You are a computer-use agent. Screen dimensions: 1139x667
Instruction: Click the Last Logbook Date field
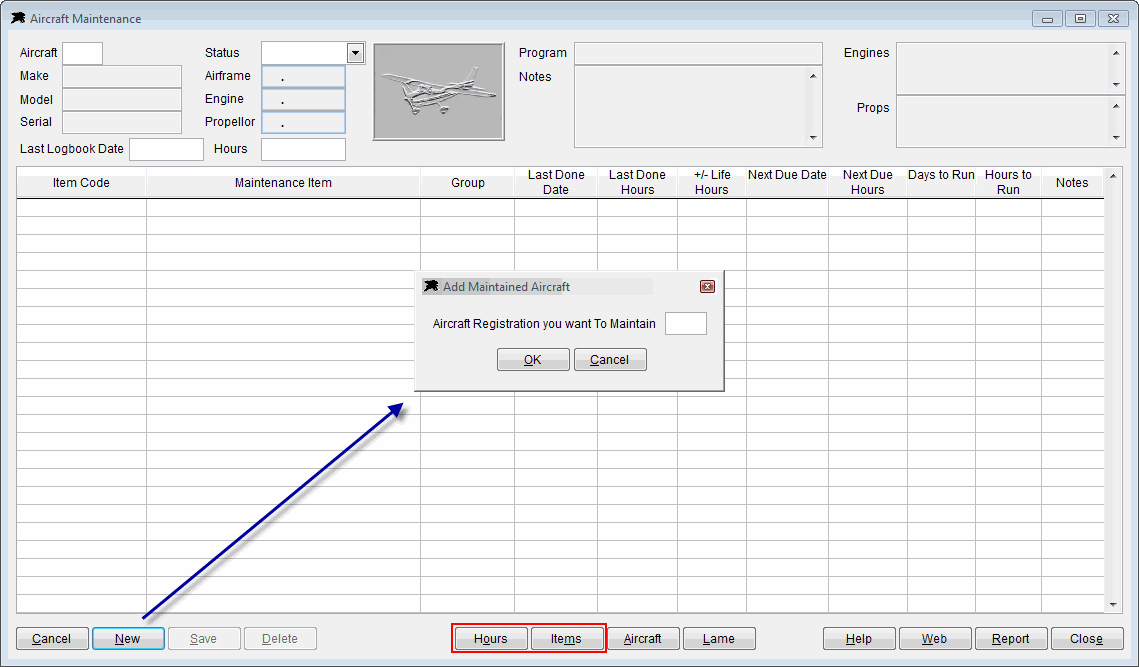pyautogui.click(x=166, y=149)
